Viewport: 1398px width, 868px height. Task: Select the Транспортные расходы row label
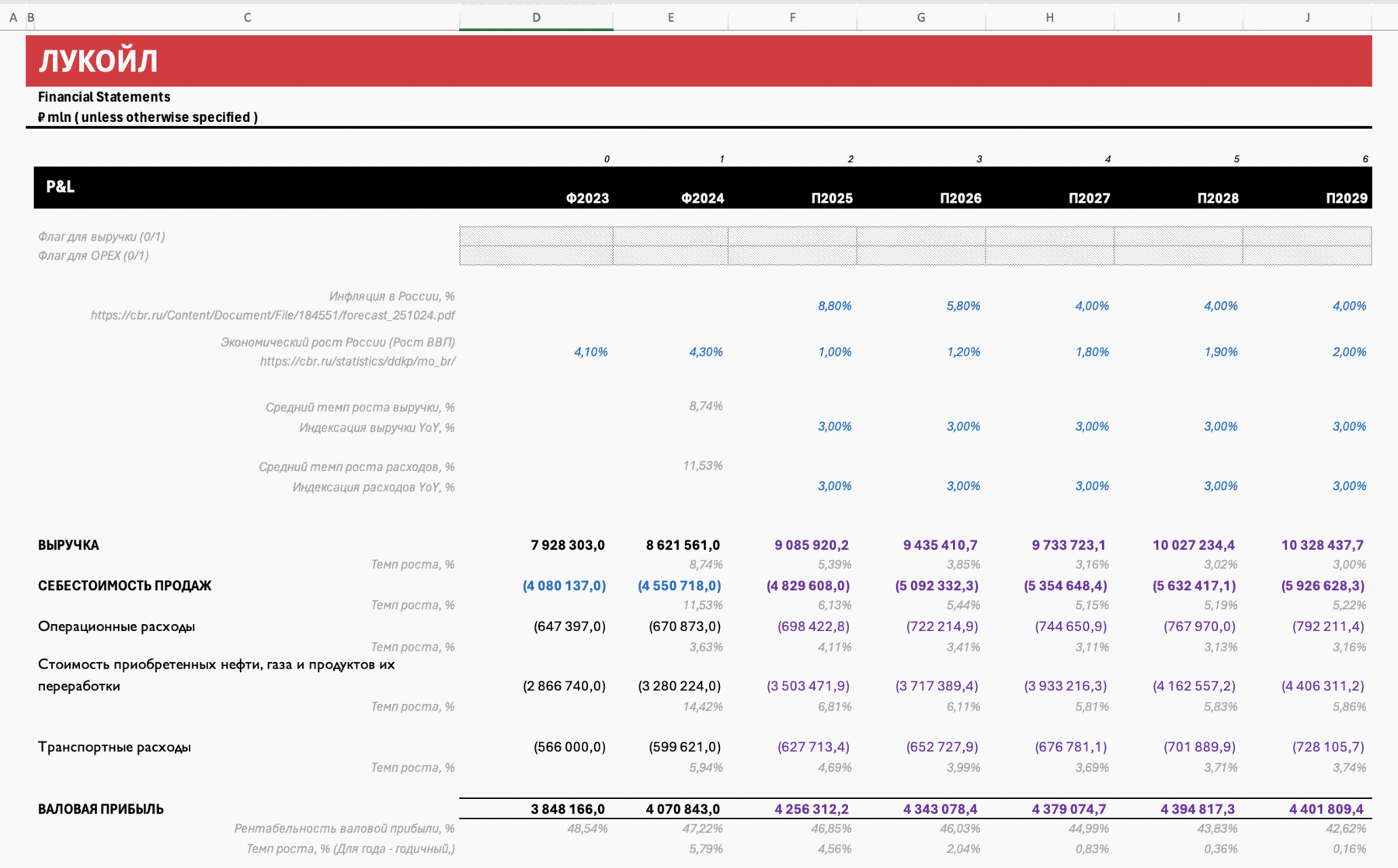point(114,747)
